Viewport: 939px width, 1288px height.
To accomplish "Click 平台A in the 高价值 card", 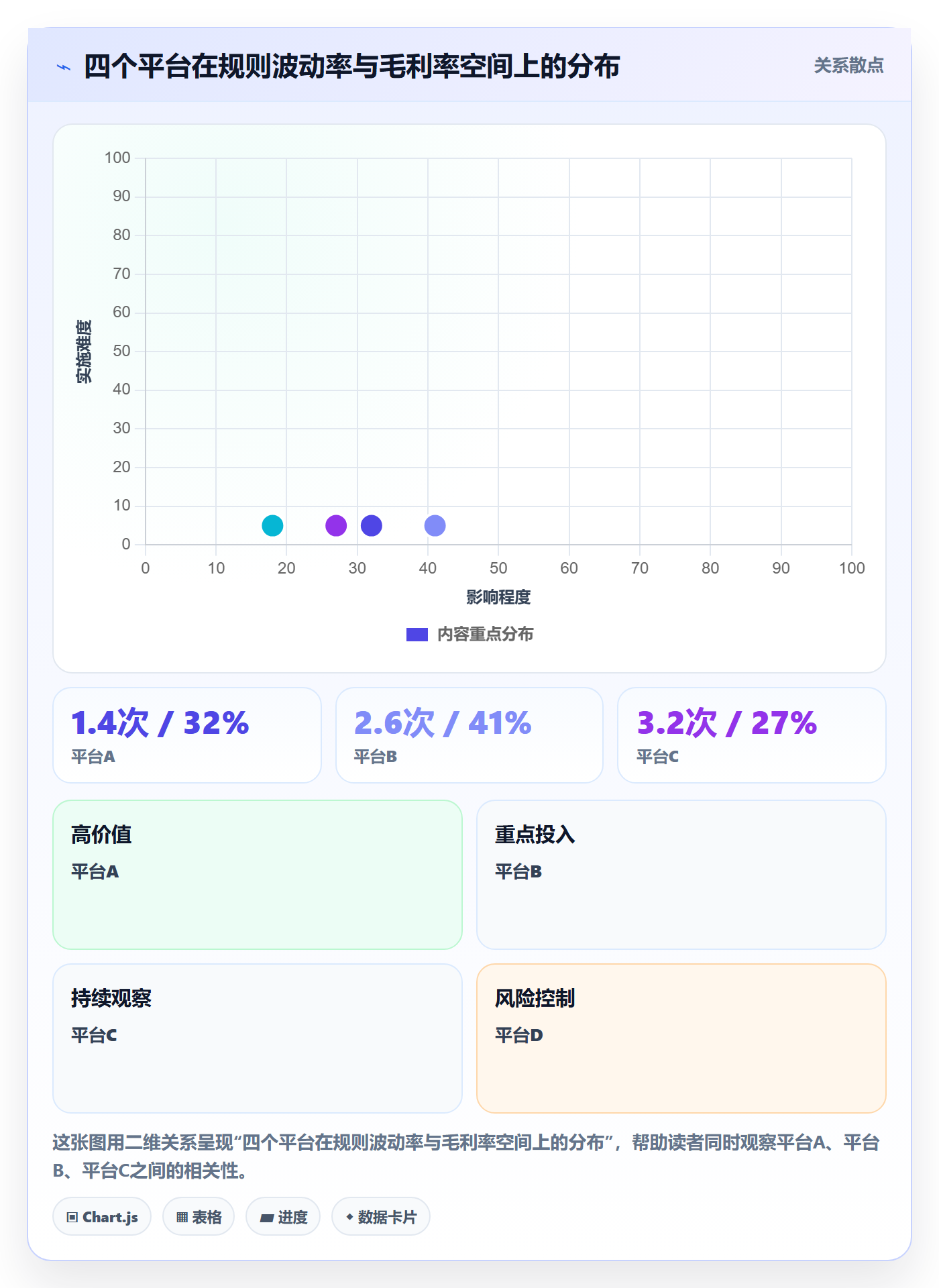I will point(95,871).
